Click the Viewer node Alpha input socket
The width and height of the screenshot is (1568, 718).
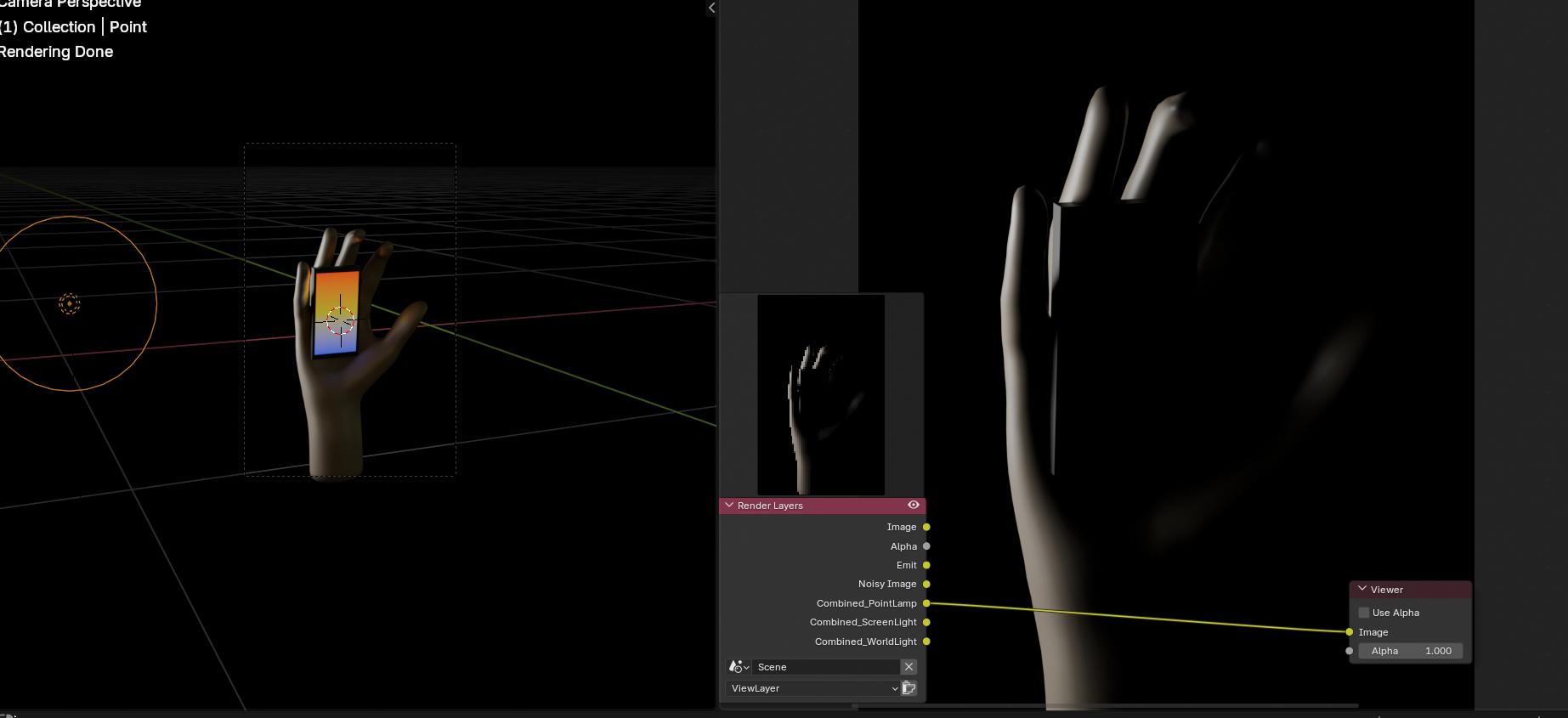pos(1350,651)
